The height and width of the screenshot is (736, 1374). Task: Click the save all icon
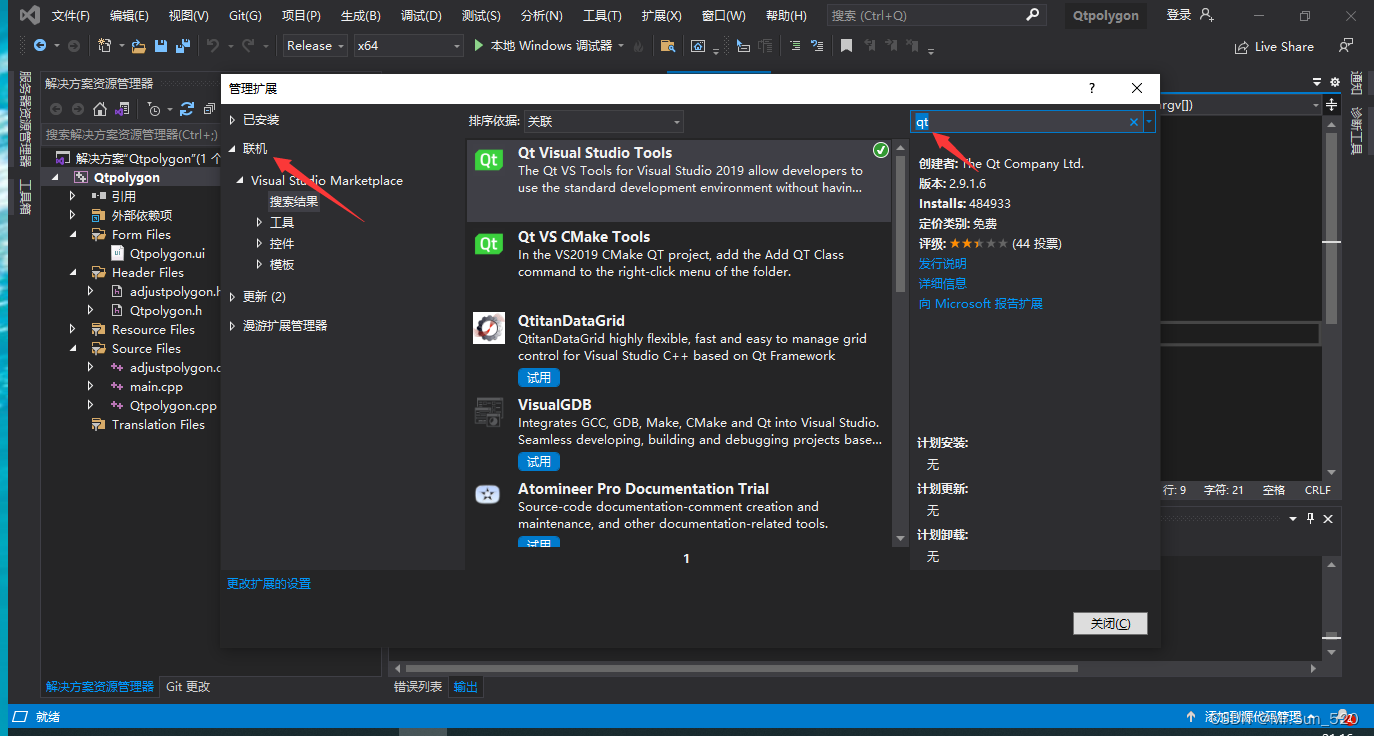[x=183, y=46]
